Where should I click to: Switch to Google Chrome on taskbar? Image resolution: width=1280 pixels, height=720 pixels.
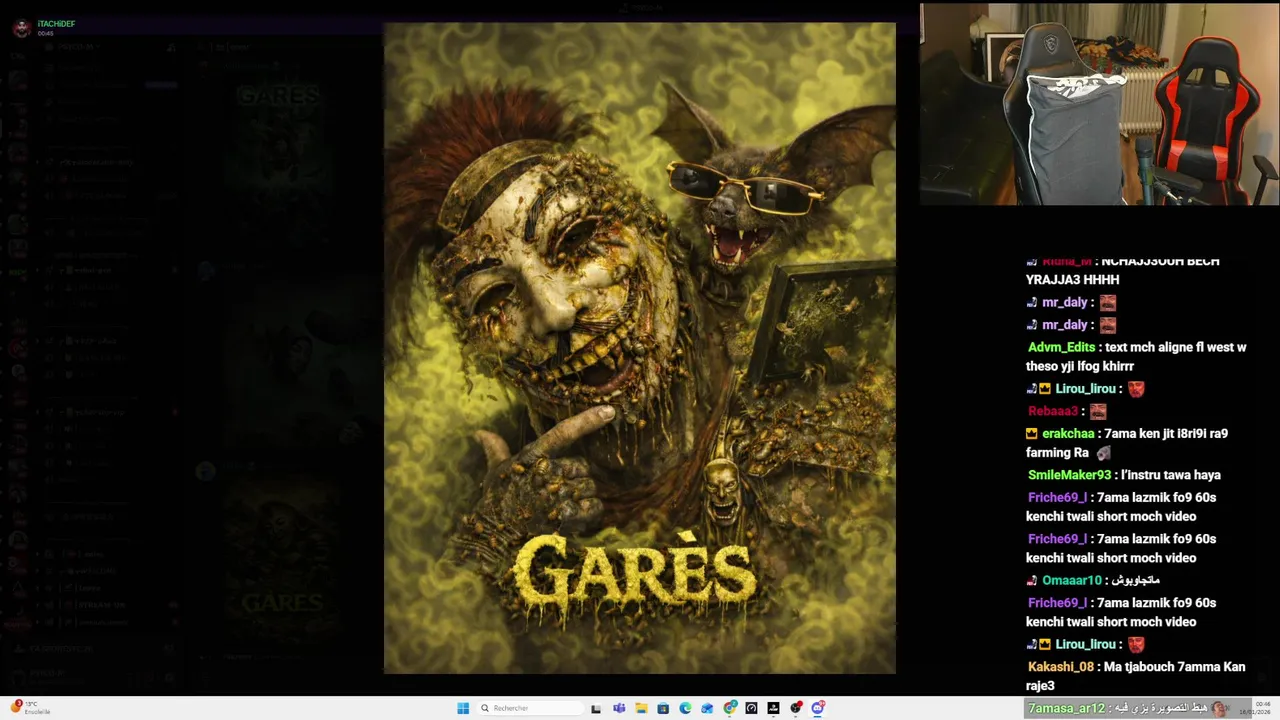730,708
